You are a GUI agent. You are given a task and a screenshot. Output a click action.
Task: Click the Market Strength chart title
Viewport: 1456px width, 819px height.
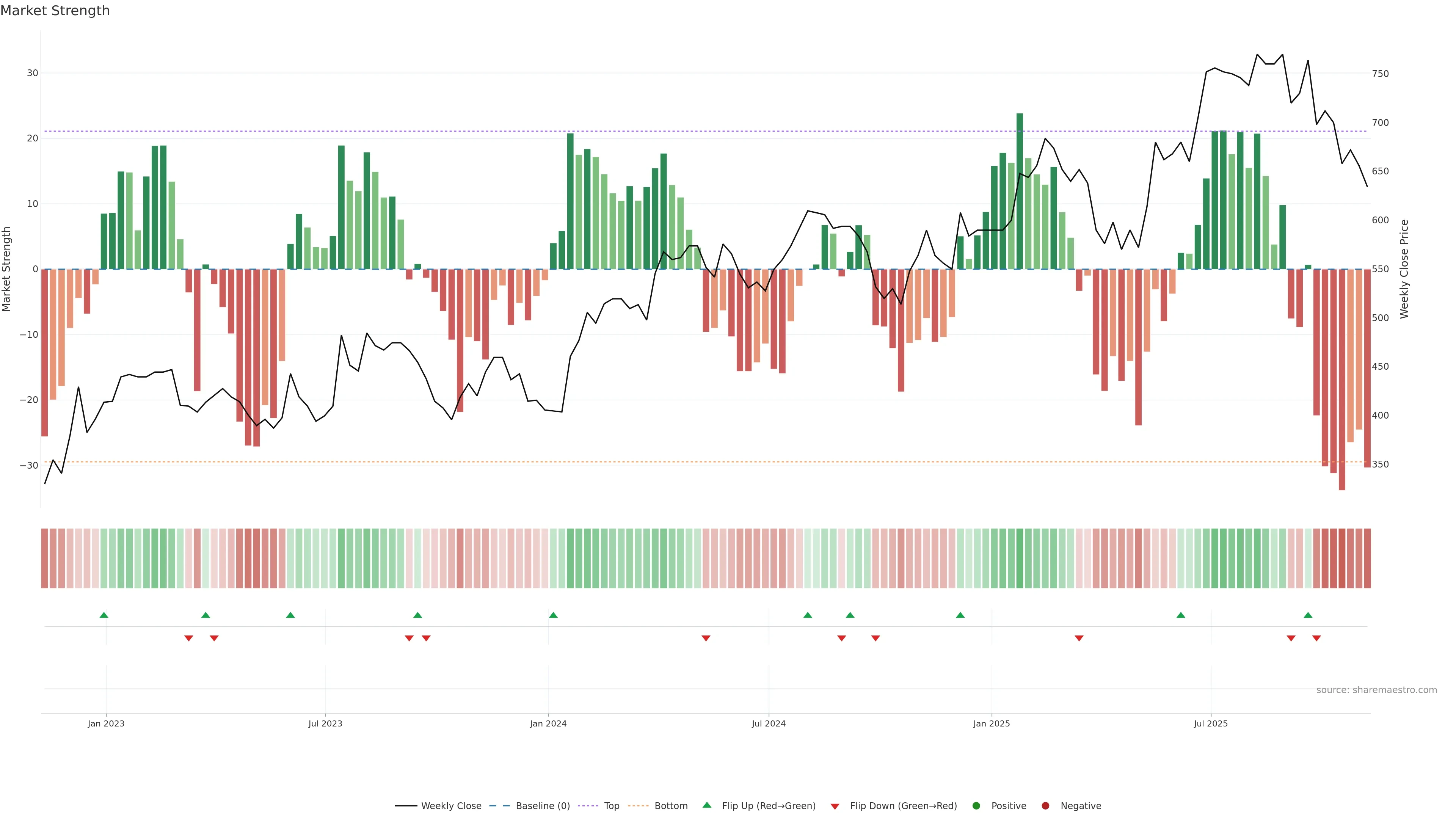[55, 11]
